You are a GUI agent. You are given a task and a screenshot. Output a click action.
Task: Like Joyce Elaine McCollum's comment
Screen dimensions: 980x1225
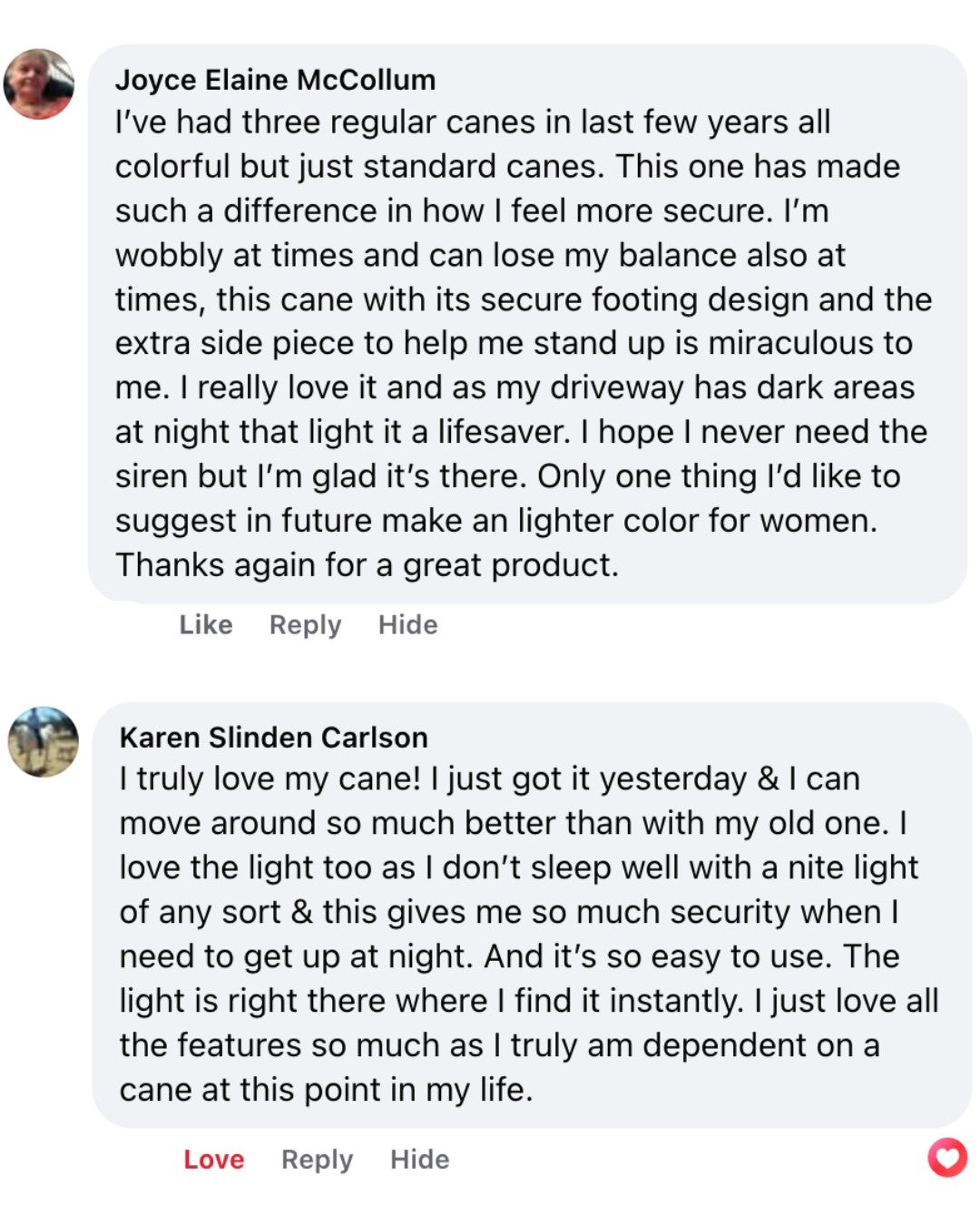click(x=206, y=624)
